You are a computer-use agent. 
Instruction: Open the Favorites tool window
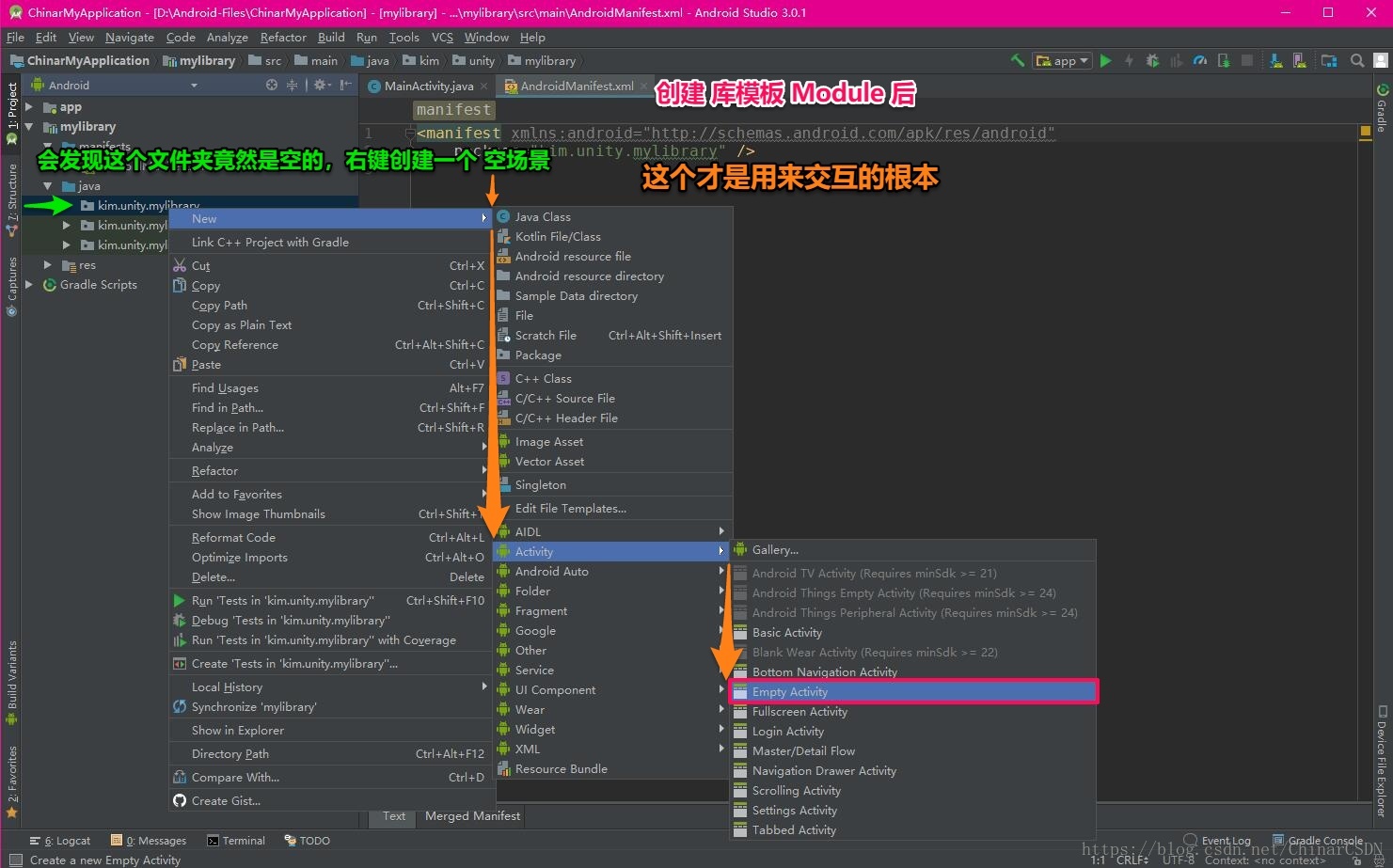pos(11,781)
